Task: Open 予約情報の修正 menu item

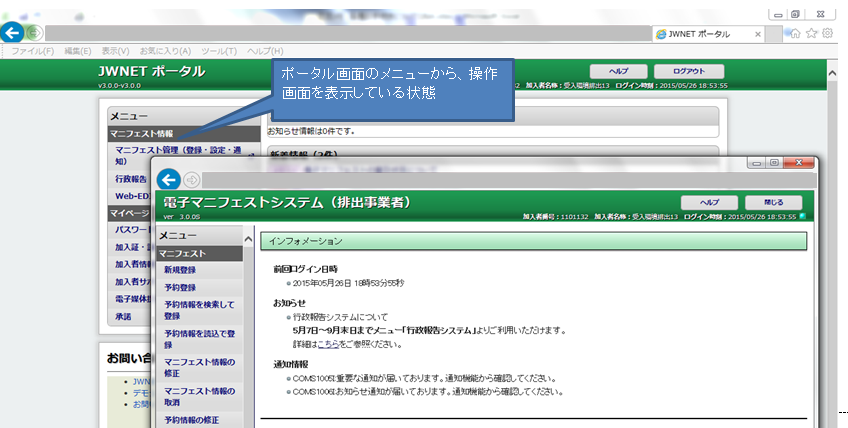Action: (191, 420)
